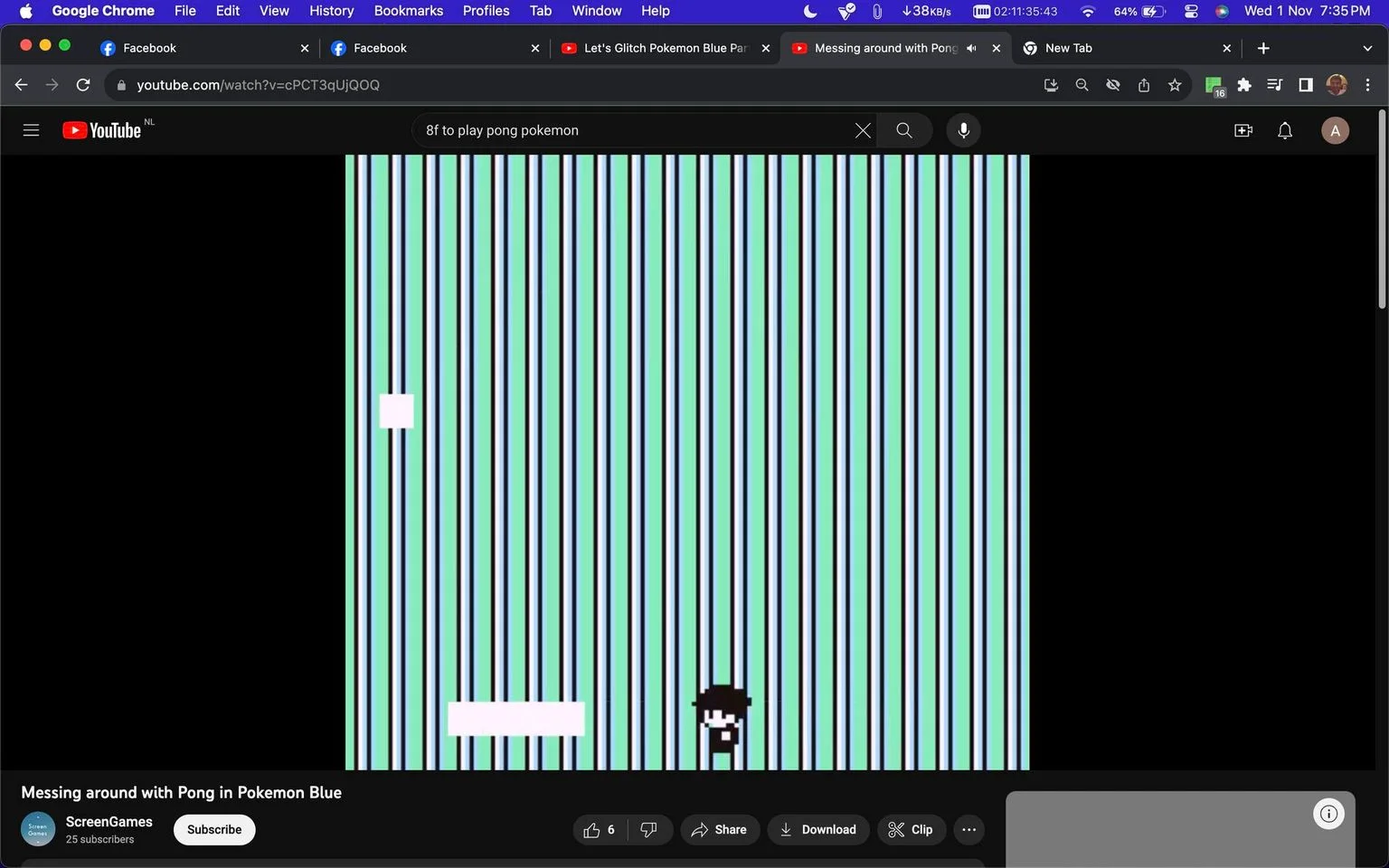Open the Window menu
The width and height of the screenshot is (1389, 868).
(x=597, y=11)
